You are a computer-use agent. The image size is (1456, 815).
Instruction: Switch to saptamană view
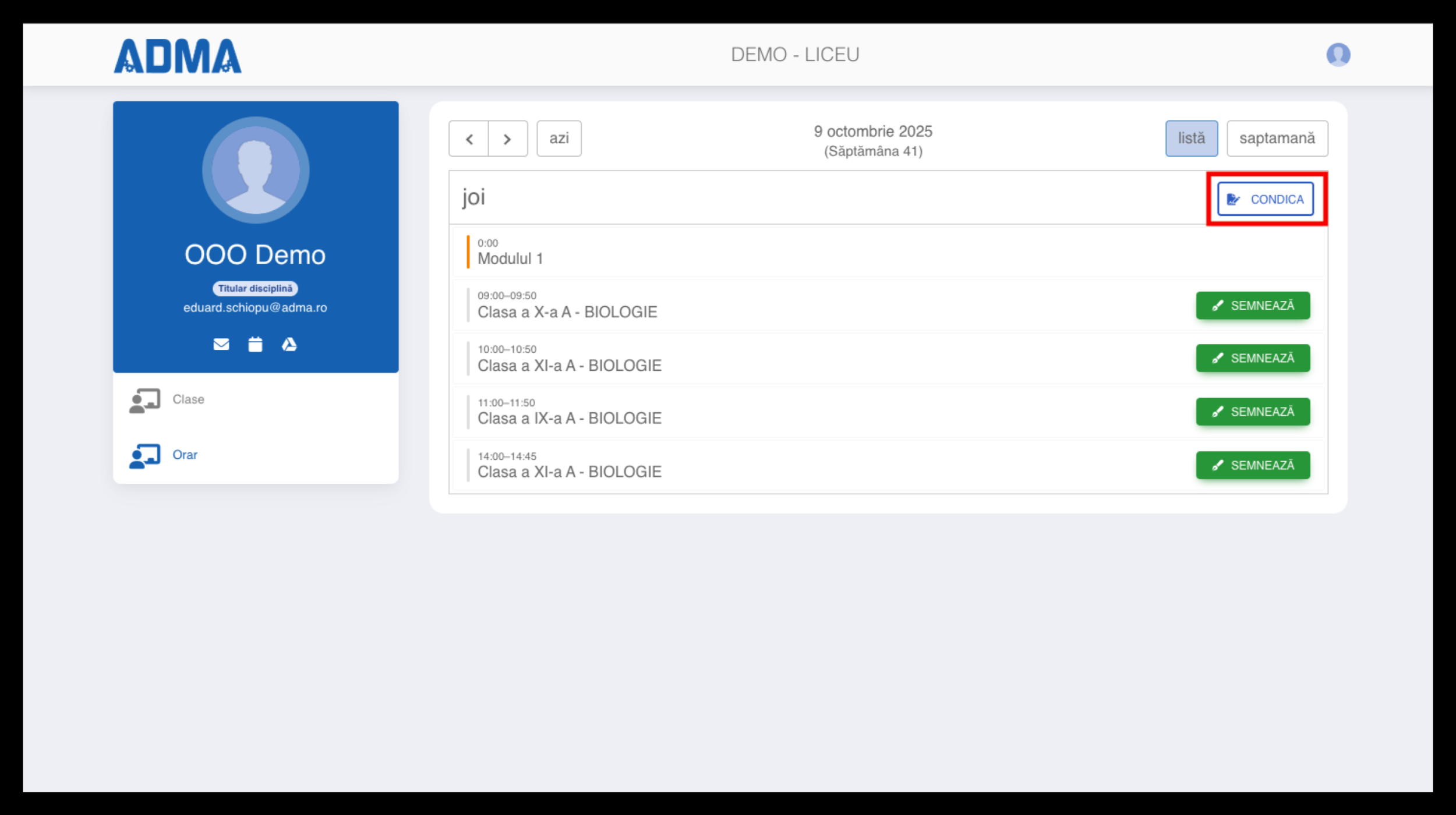pyautogui.click(x=1277, y=139)
